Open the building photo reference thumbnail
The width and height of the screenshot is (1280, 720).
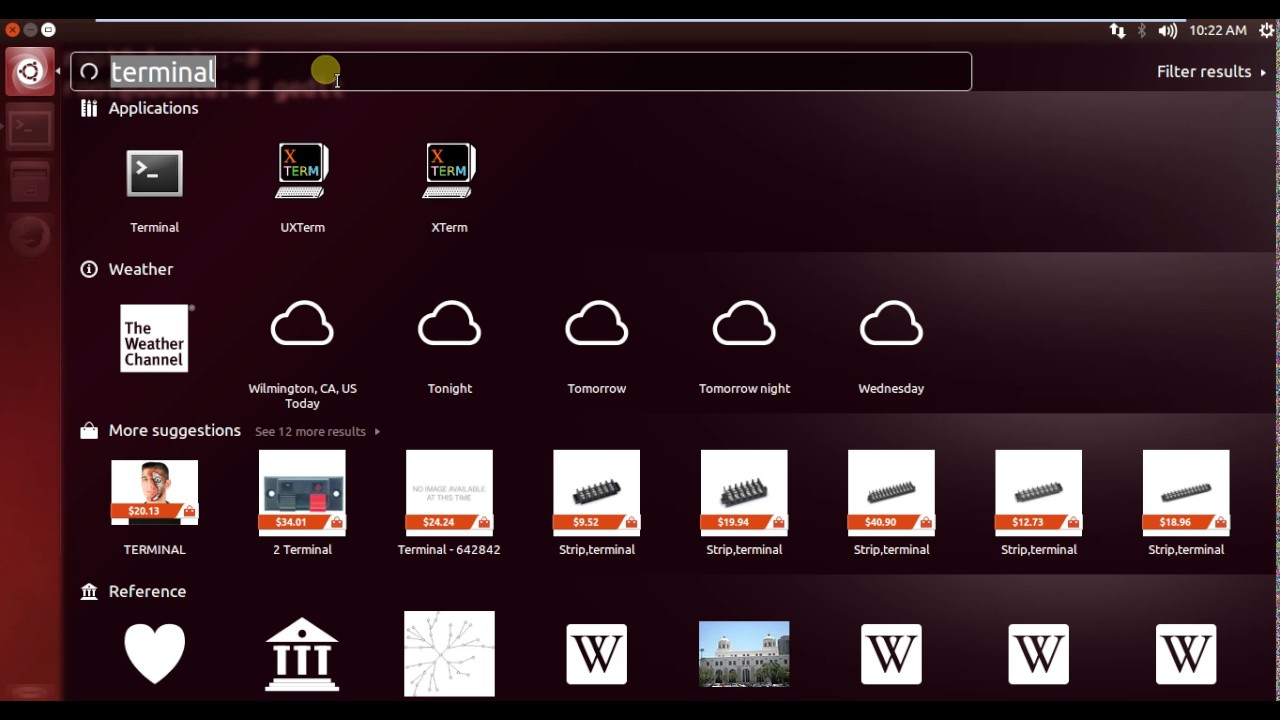tap(744, 654)
